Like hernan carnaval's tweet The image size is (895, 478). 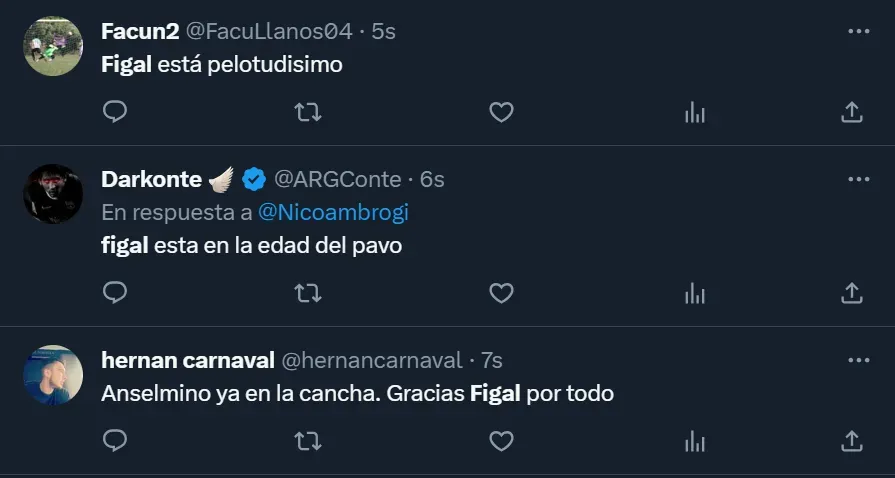click(501, 440)
